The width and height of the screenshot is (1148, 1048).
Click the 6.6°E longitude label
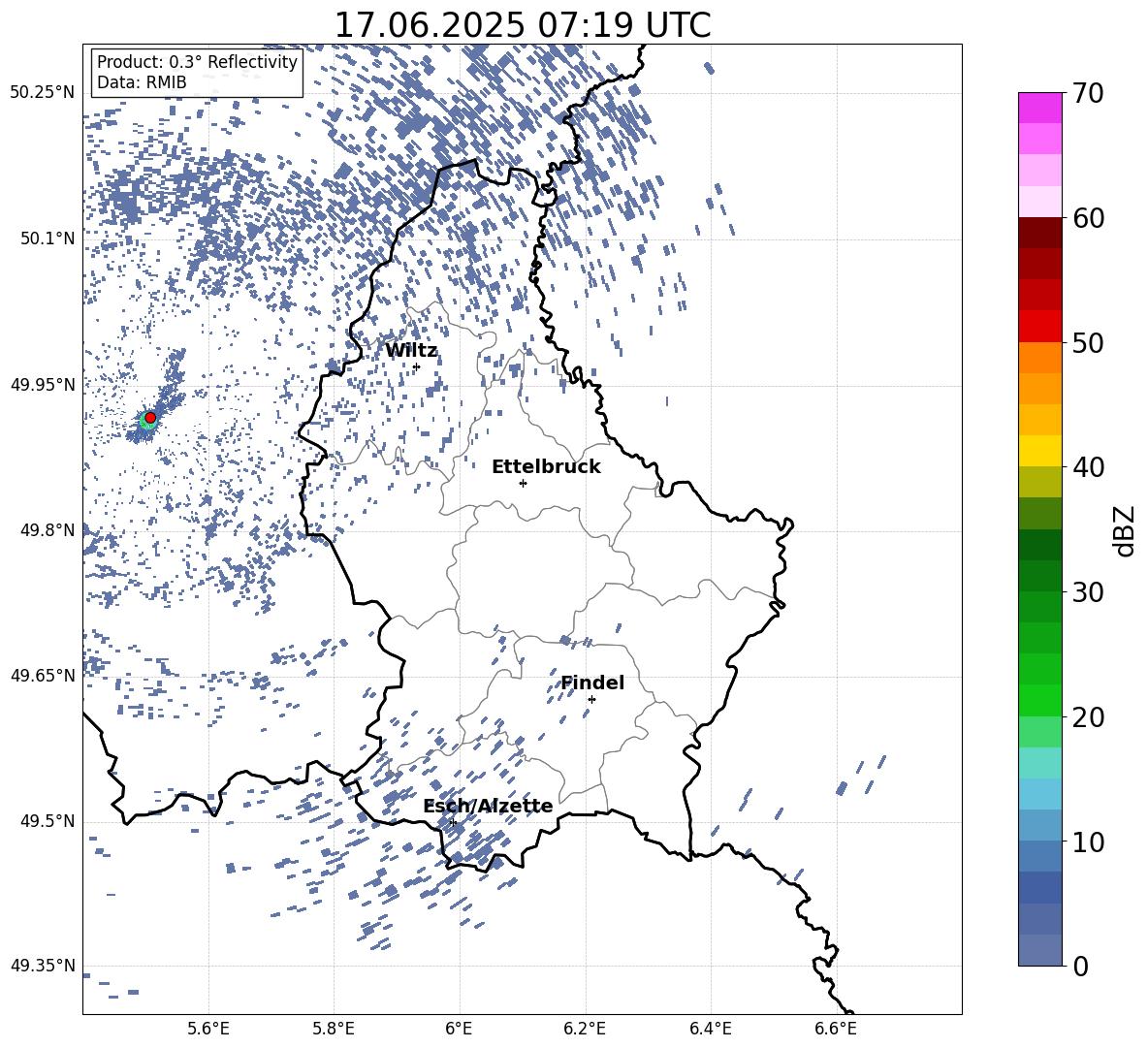(836, 1029)
